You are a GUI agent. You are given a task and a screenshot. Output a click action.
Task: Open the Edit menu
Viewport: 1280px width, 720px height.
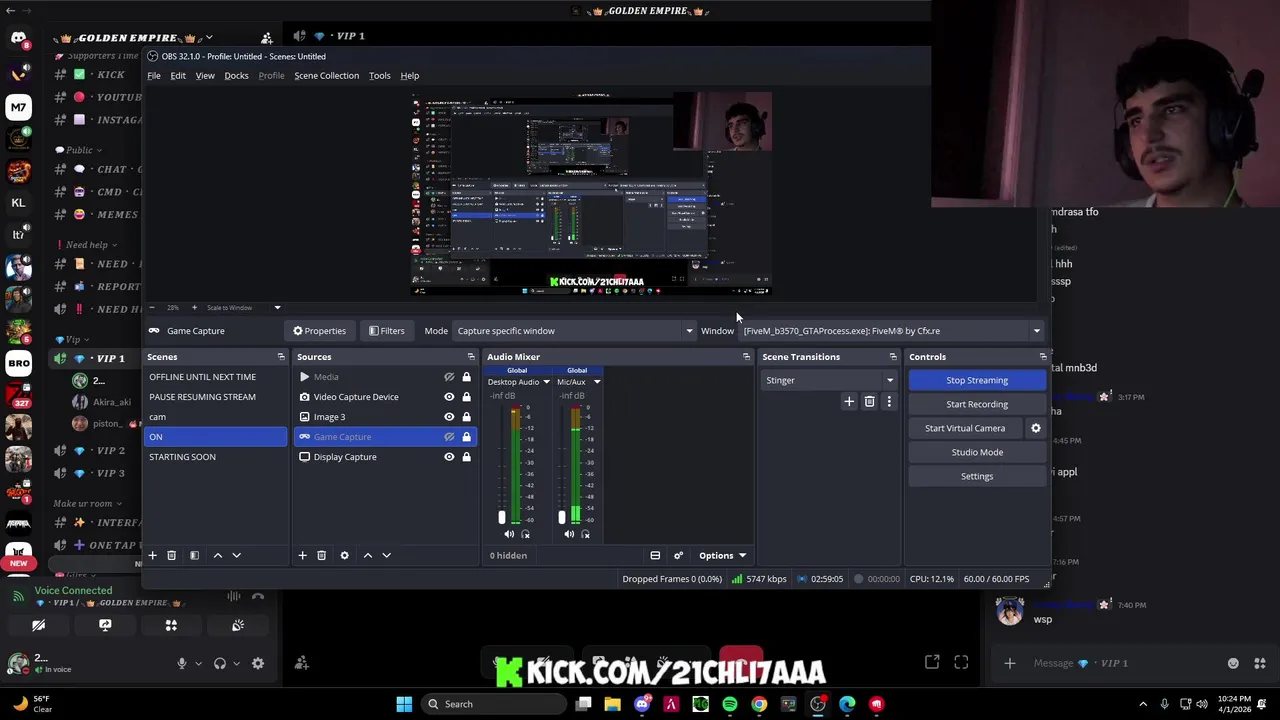point(178,76)
